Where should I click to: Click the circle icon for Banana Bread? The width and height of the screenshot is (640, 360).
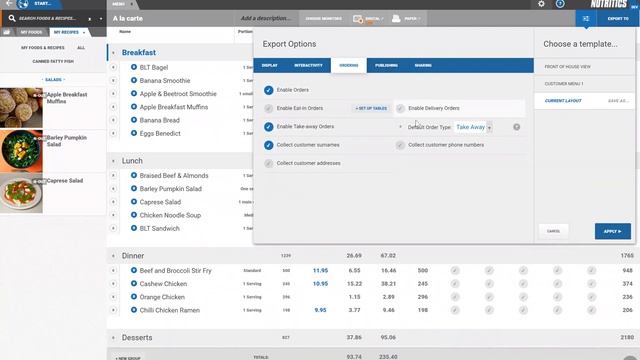point(133,120)
